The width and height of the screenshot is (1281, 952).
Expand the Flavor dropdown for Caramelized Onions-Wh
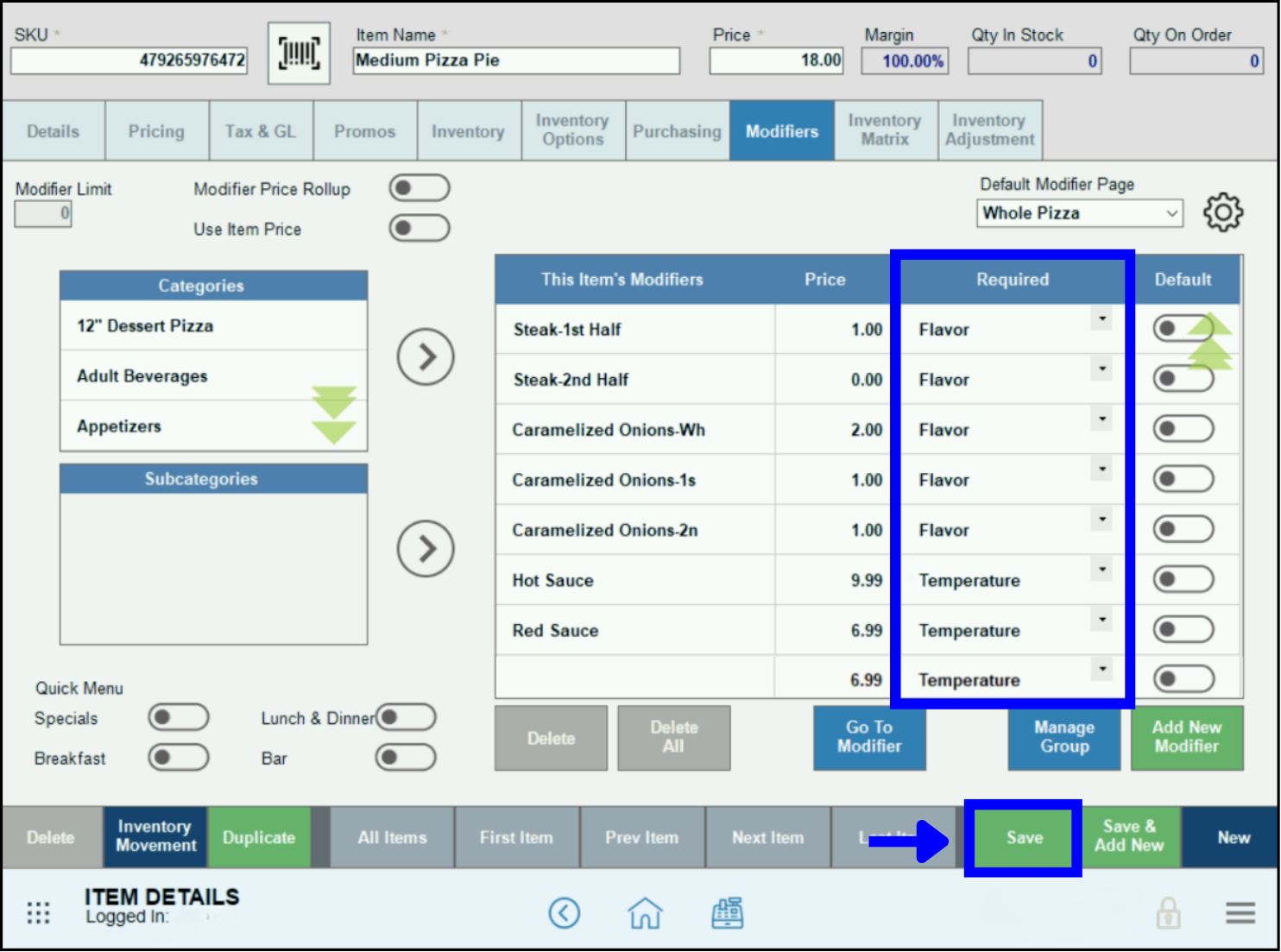coord(1101,419)
